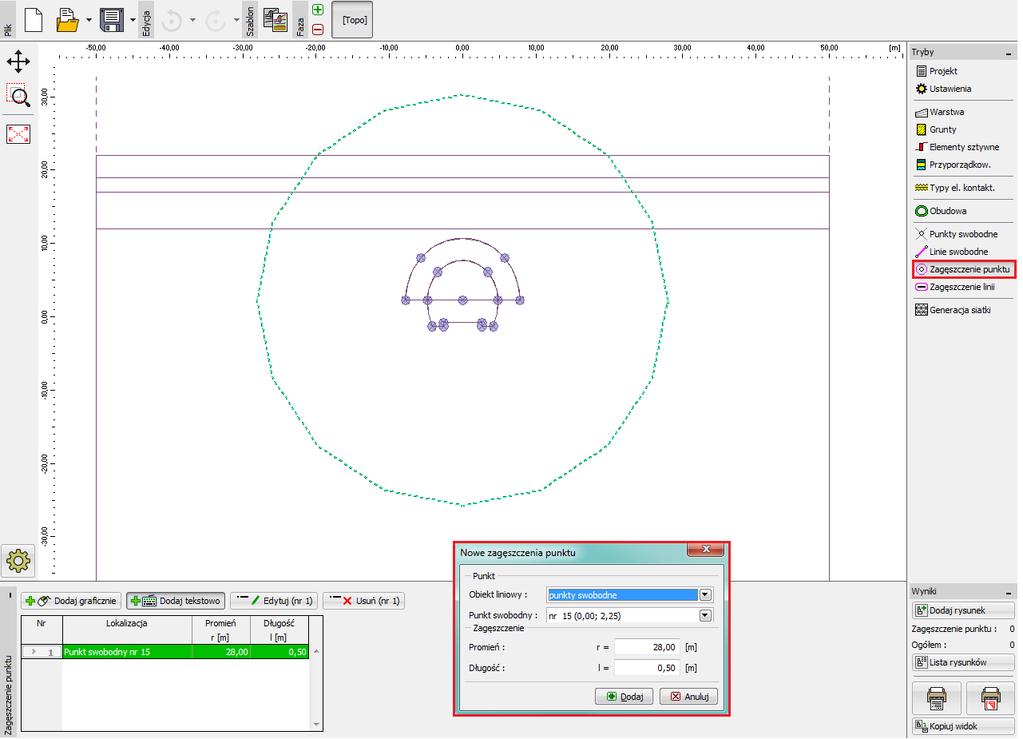Open Generacja siatki mode

(x=953, y=310)
